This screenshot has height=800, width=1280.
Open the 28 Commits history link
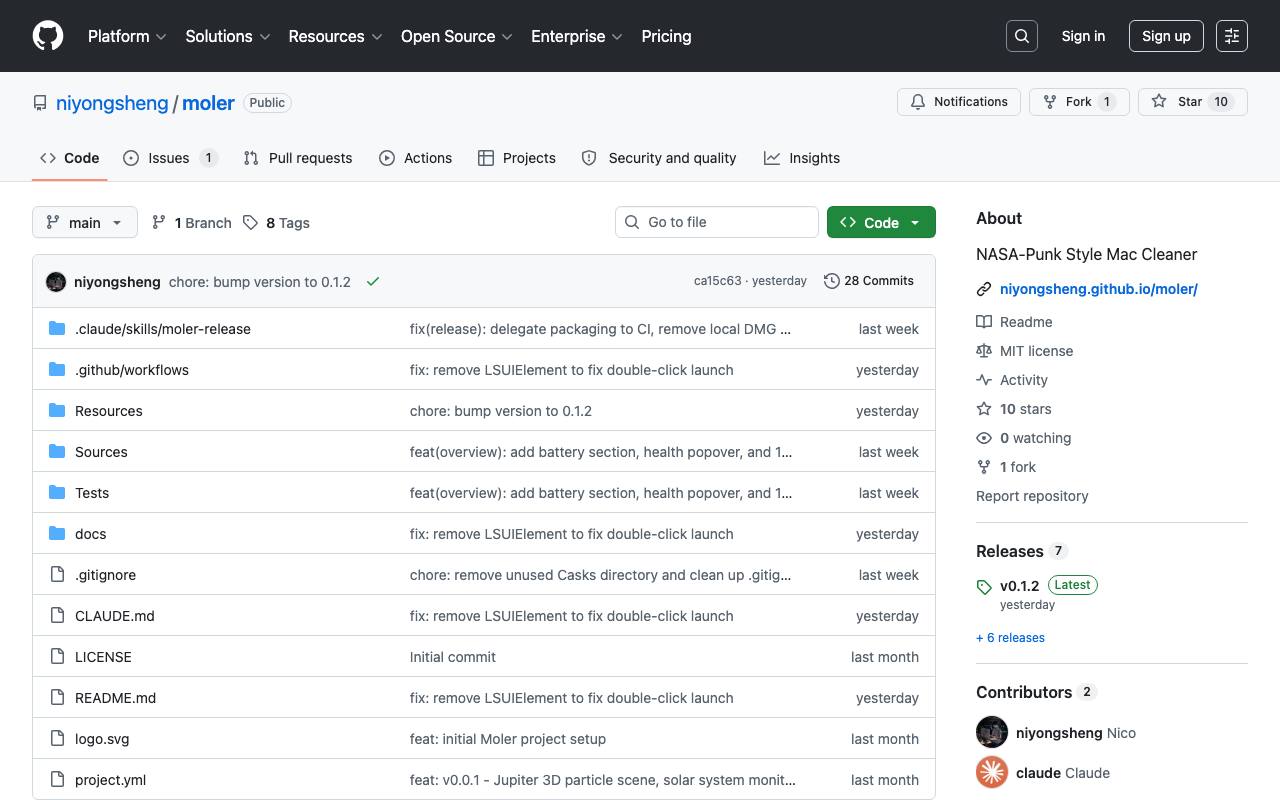click(x=869, y=281)
